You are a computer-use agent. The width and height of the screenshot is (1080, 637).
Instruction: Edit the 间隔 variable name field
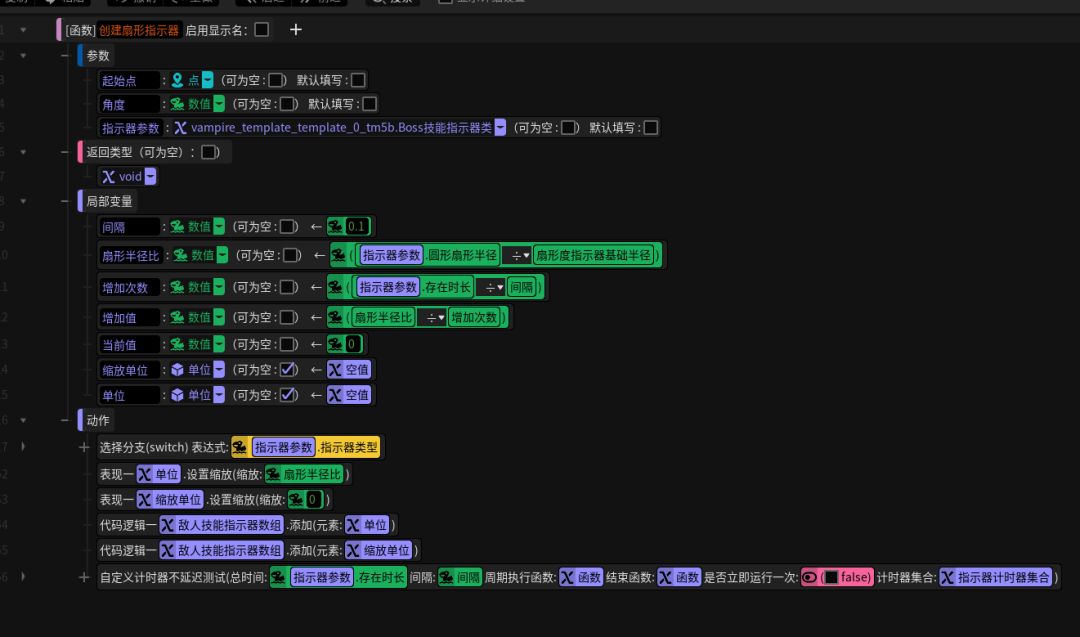click(x=129, y=227)
